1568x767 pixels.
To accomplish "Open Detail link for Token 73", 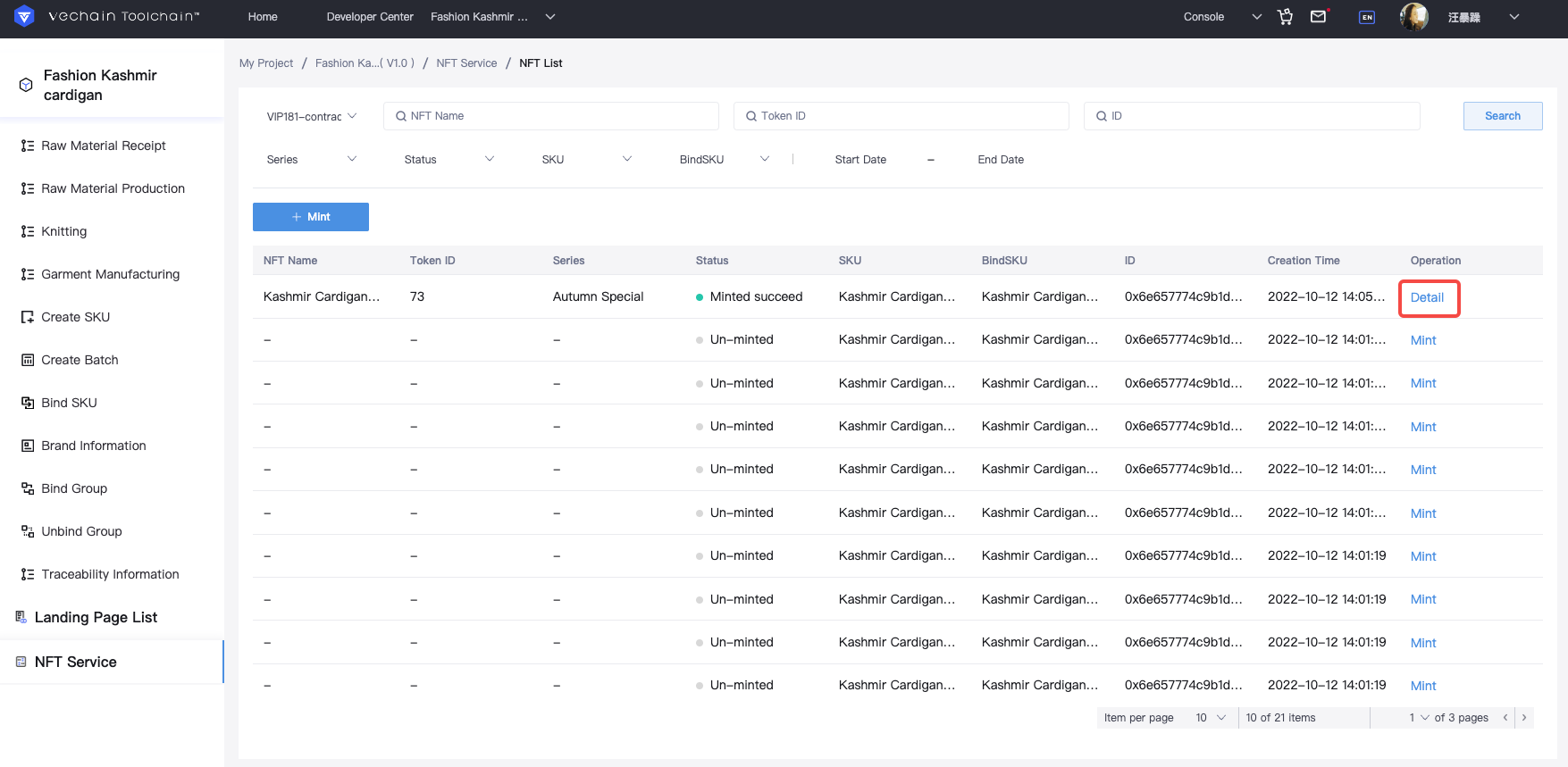I will (x=1427, y=297).
